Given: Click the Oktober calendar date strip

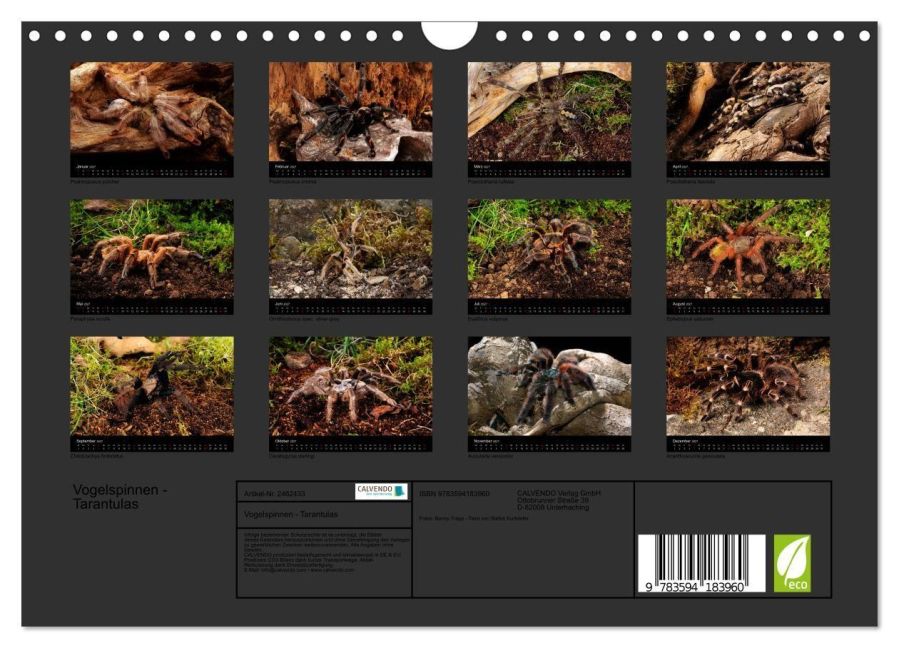Looking at the screenshot, I should [351, 444].
